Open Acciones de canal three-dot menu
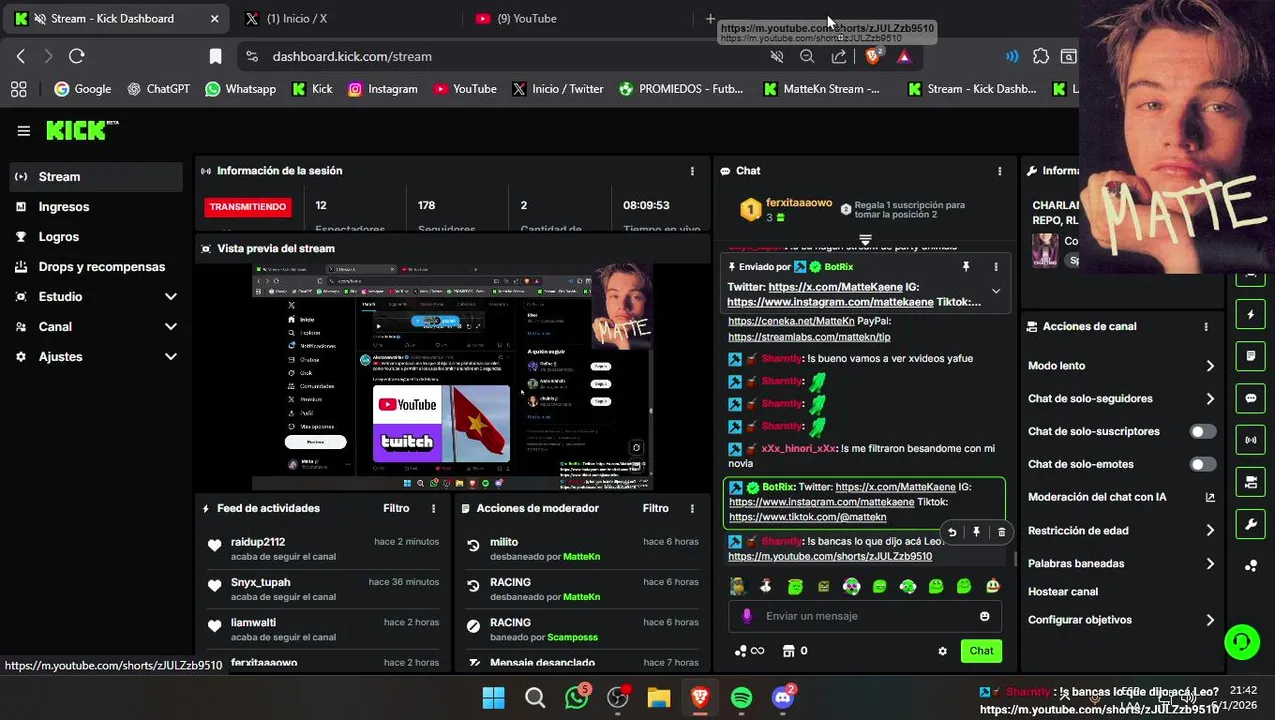The width and height of the screenshot is (1275, 720). tap(1206, 327)
